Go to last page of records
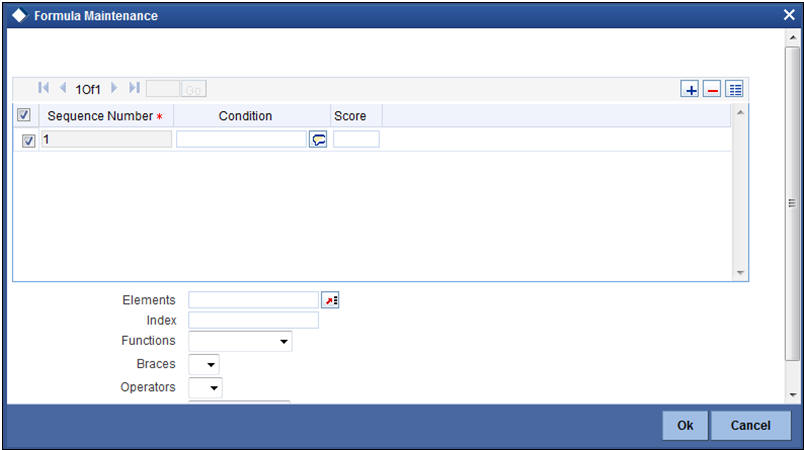Viewport: 804px width, 450px height. 134,88
